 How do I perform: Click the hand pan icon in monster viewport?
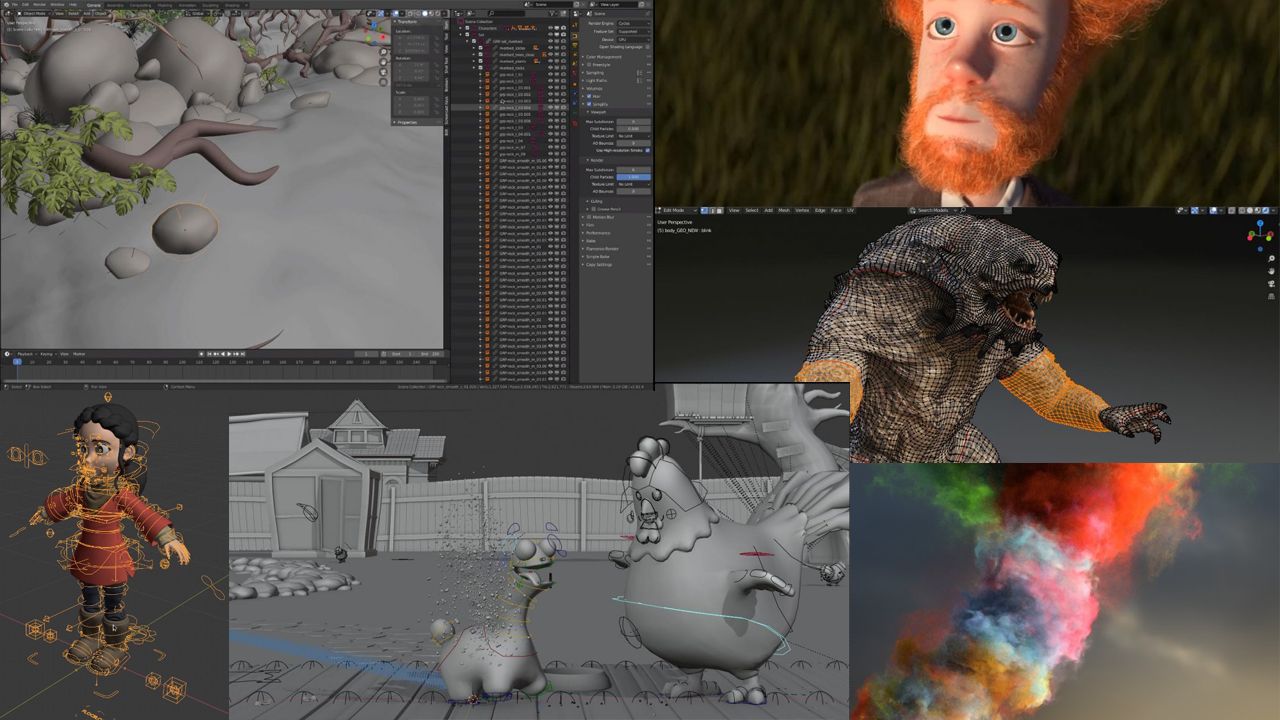click(x=1271, y=271)
